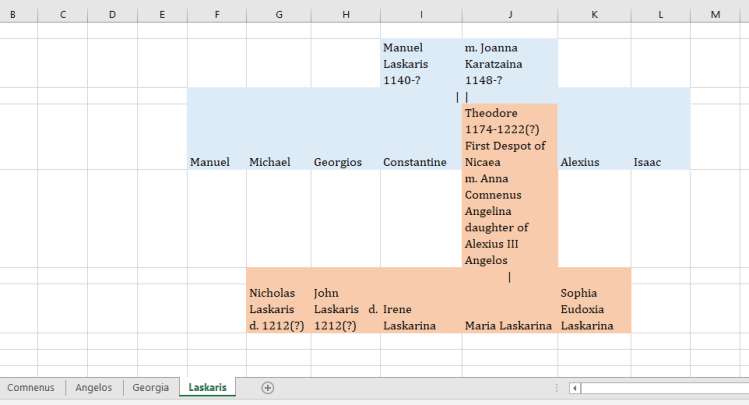
Task: Switch to the Comnenus sheet tab
Action: [31, 387]
